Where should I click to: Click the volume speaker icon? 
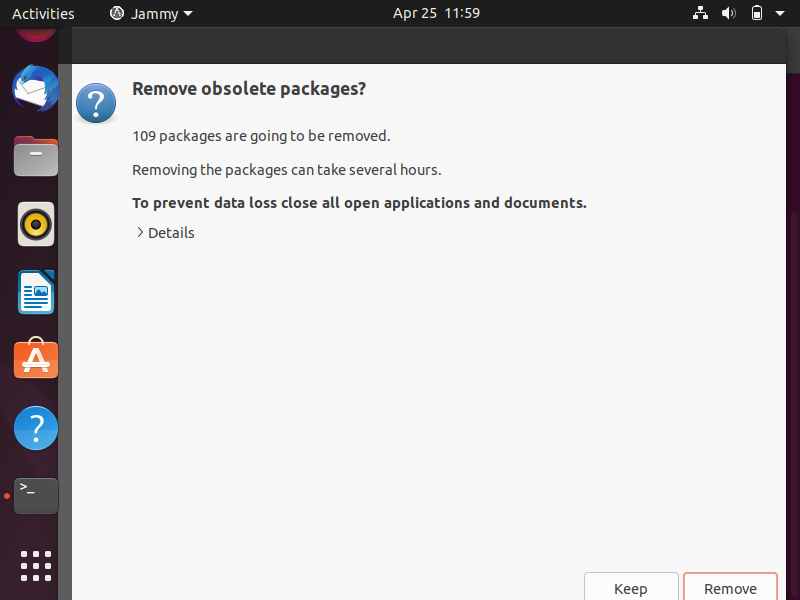tap(728, 13)
